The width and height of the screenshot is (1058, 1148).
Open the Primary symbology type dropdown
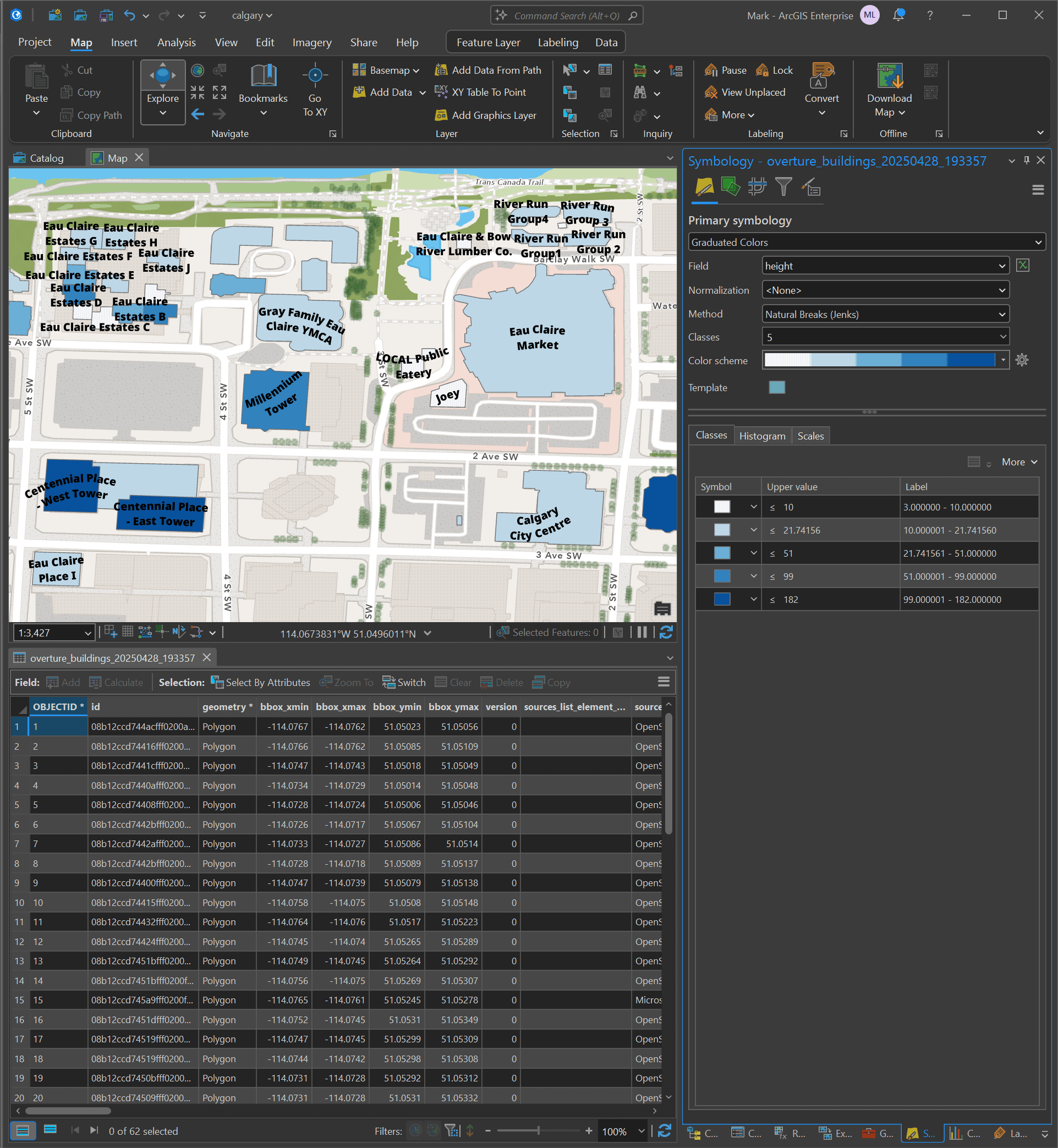(x=866, y=242)
